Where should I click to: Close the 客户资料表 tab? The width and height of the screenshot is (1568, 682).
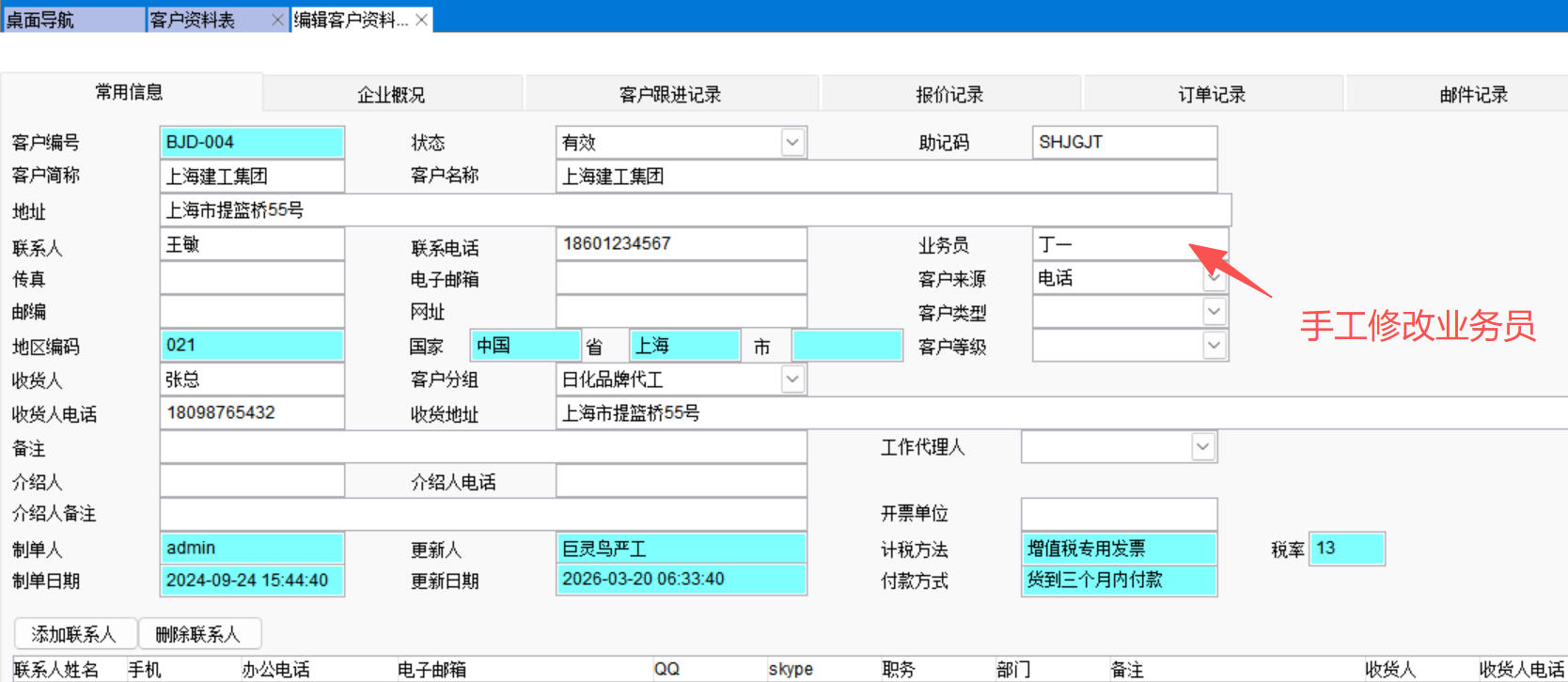click(276, 20)
